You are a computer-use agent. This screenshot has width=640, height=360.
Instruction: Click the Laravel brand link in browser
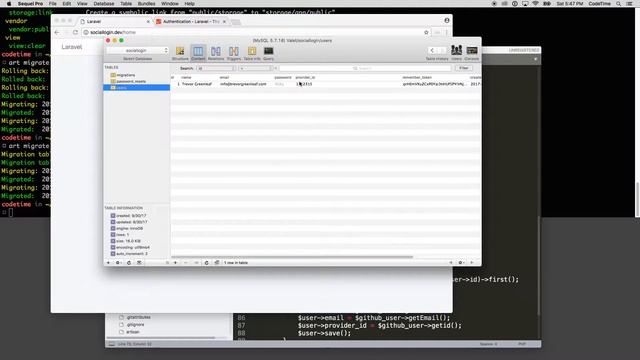click(x=72, y=47)
